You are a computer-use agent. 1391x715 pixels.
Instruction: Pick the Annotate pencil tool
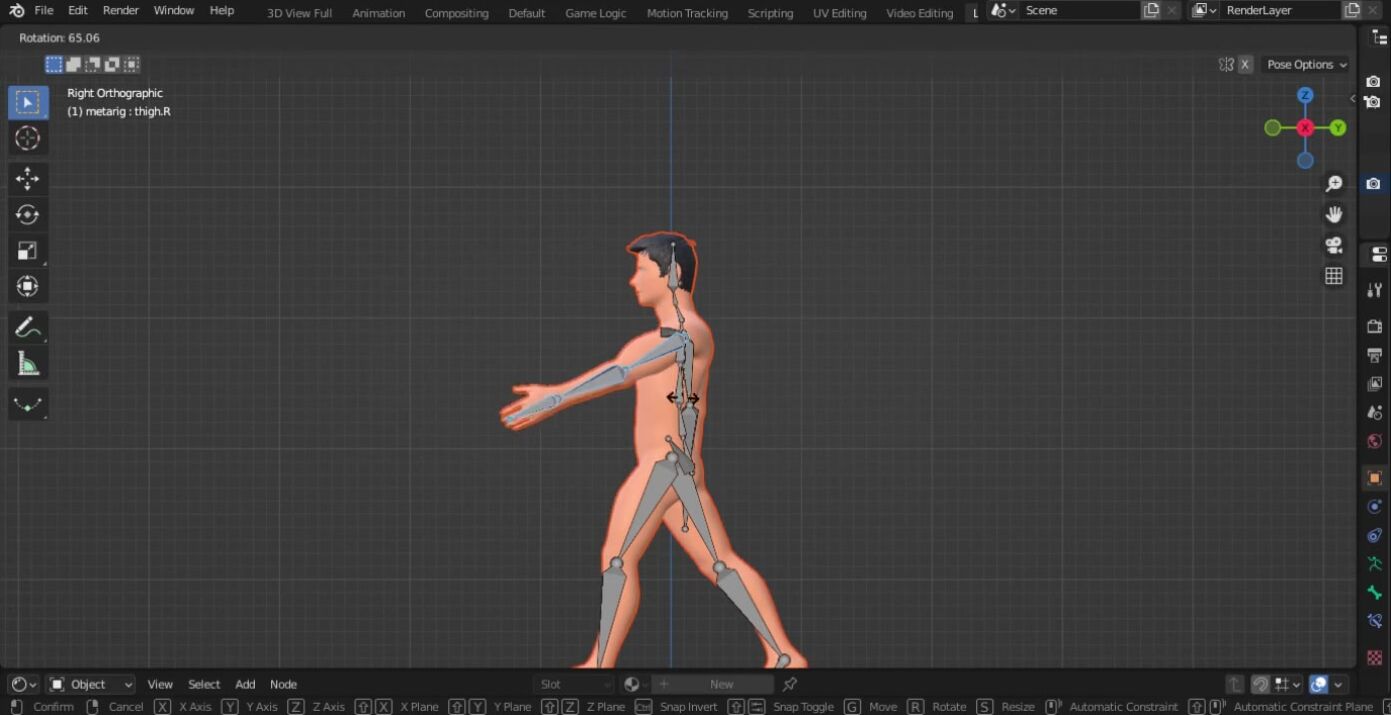point(27,327)
